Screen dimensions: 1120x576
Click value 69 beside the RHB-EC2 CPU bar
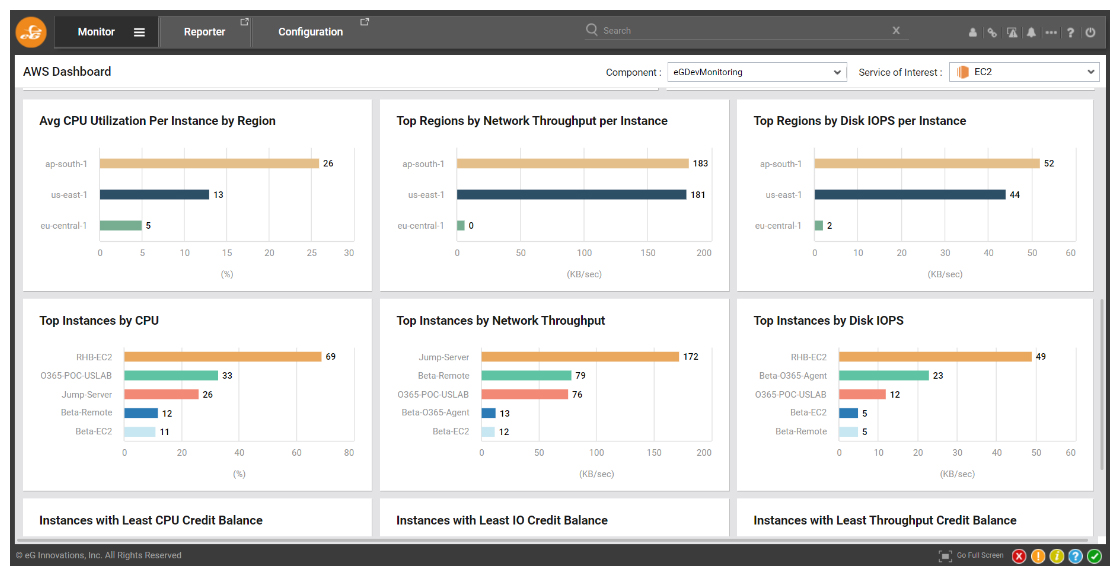point(331,357)
